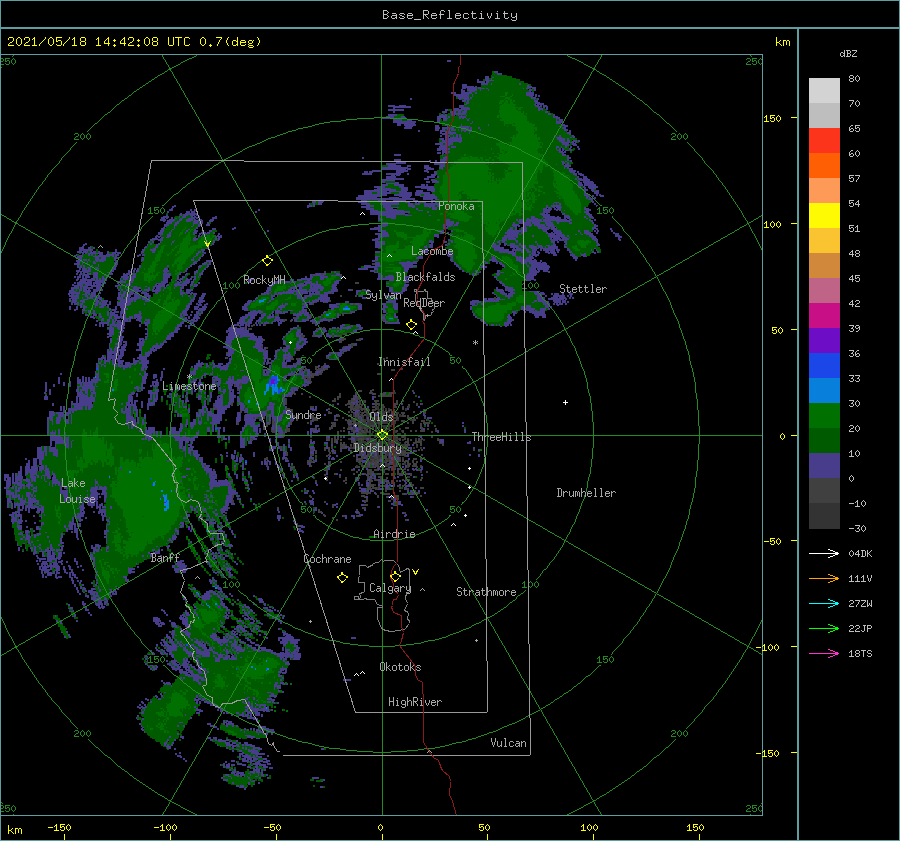The width and height of the screenshot is (900, 841).
Task: Pick the purple 36-39 dBZ swatch
Action: 824,341
